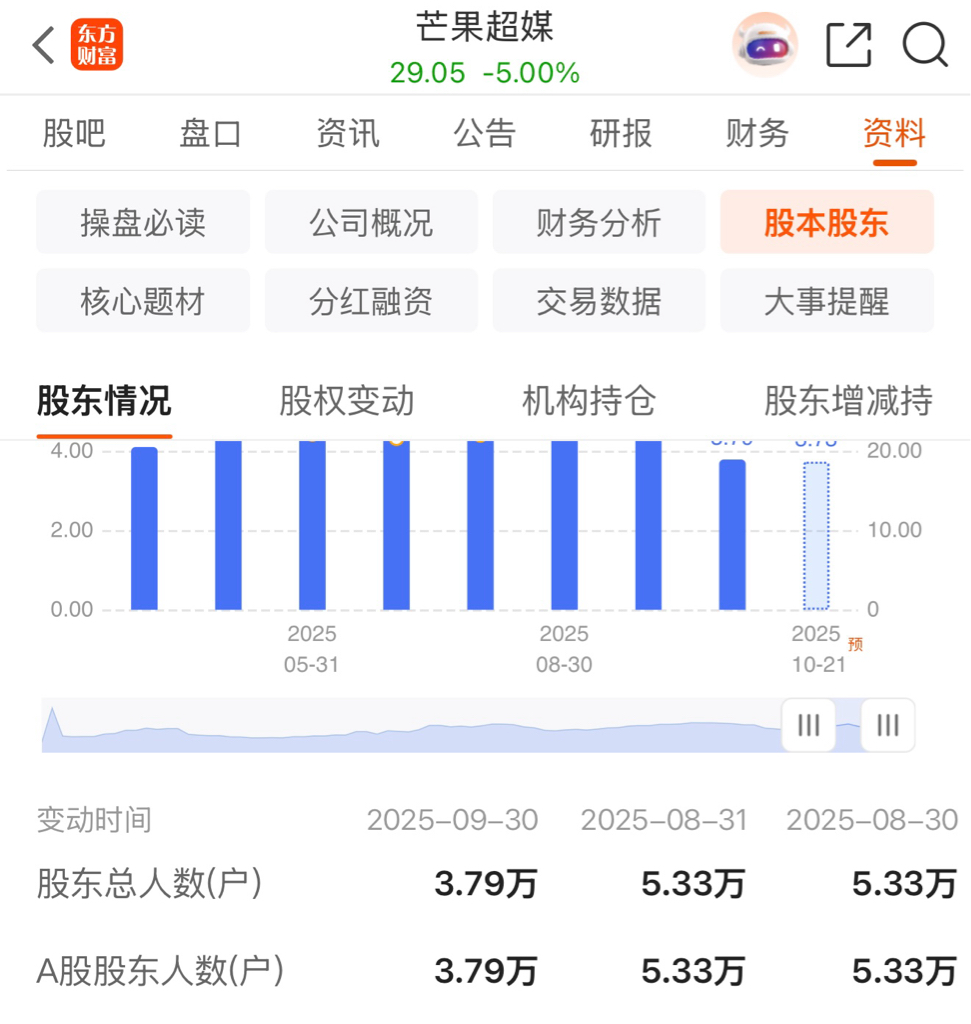Tap the dashed forecast bar for 10-21

[x=816, y=536]
